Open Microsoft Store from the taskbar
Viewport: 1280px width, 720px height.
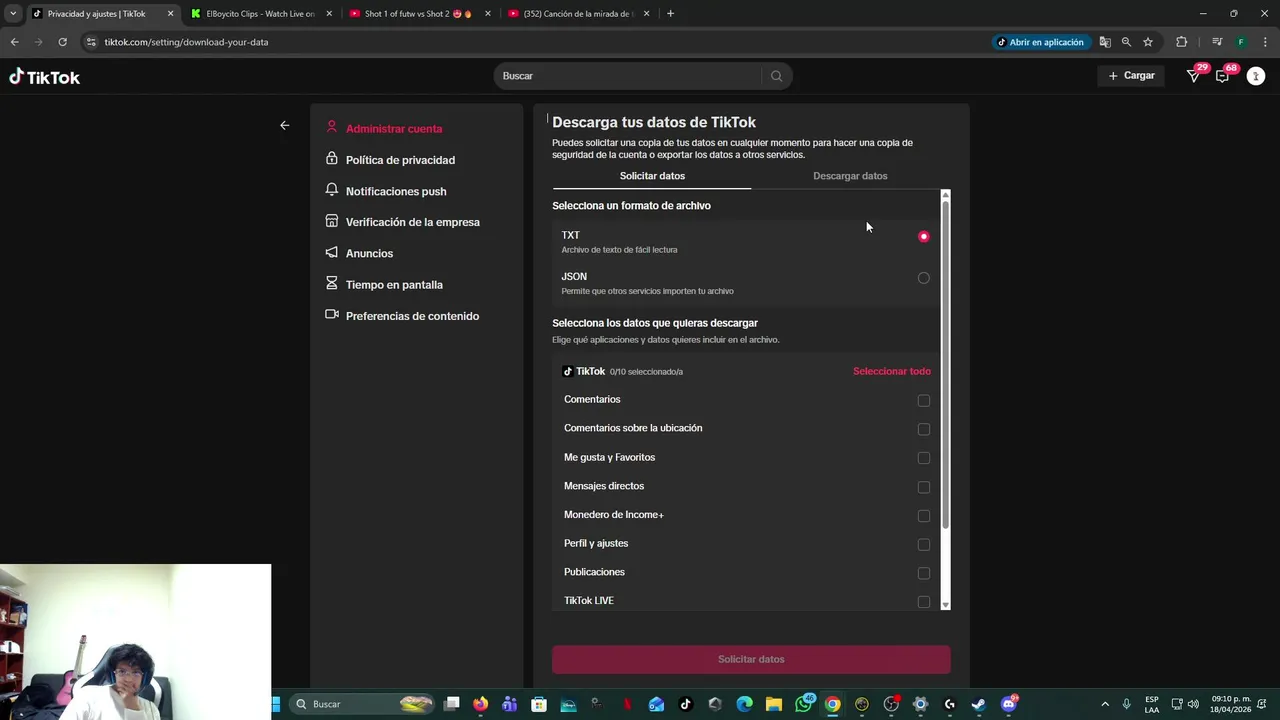539,704
